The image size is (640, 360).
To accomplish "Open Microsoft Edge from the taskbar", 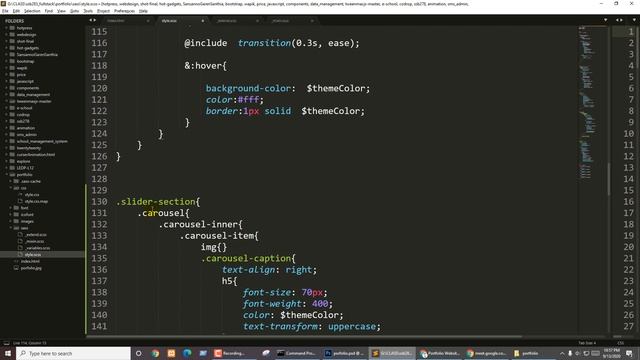I will pos(187,353).
